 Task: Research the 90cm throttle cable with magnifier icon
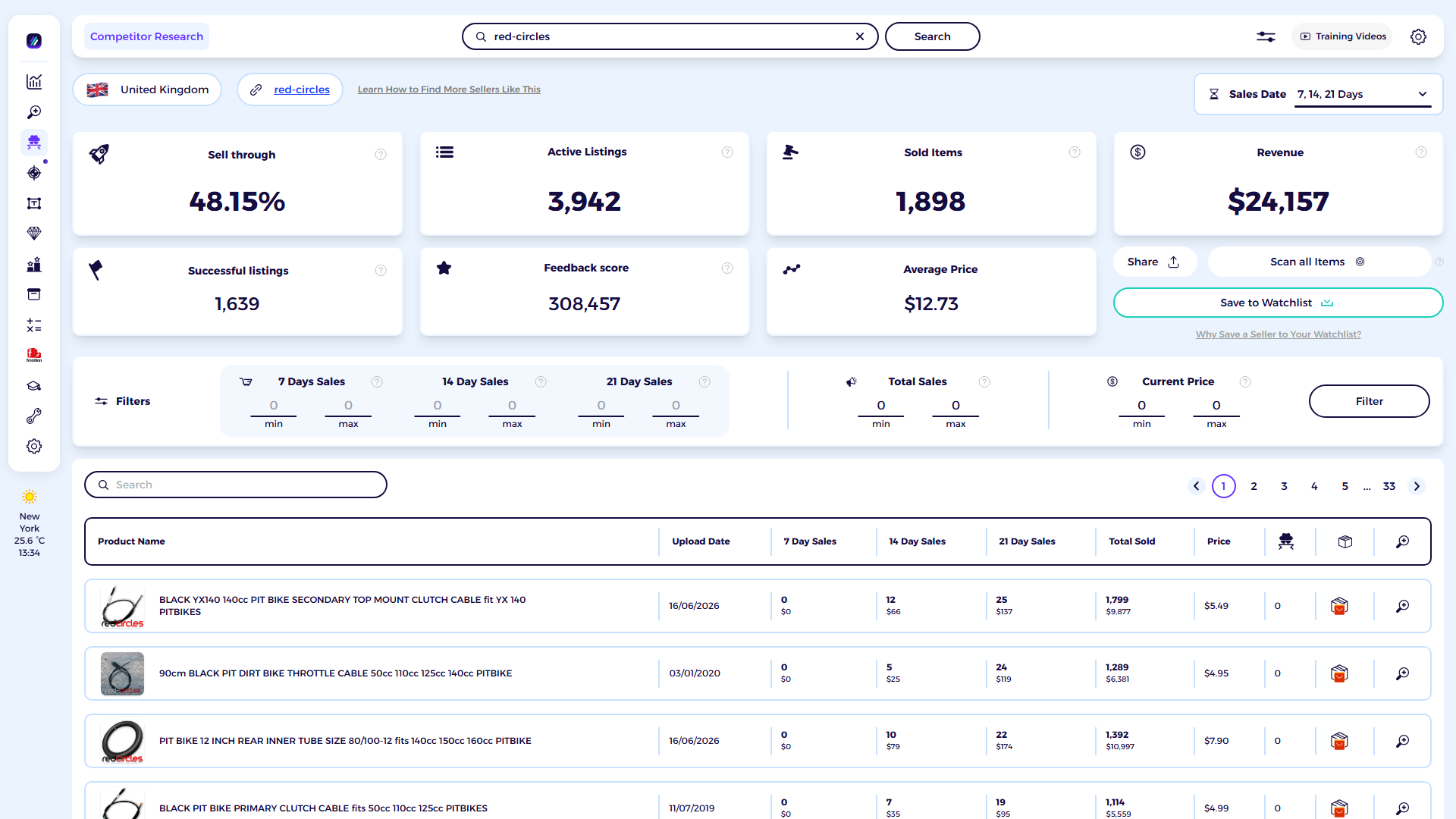(1403, 673)
